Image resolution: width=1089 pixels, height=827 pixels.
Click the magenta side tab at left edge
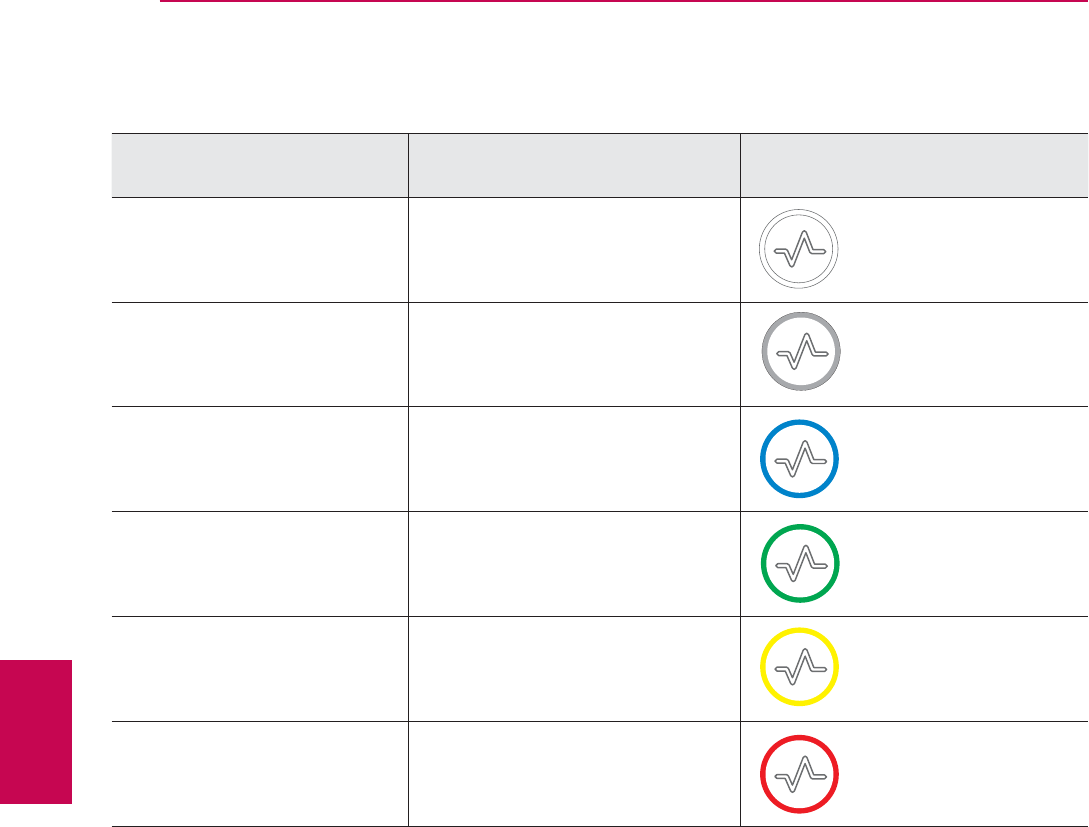coord(36,731)
